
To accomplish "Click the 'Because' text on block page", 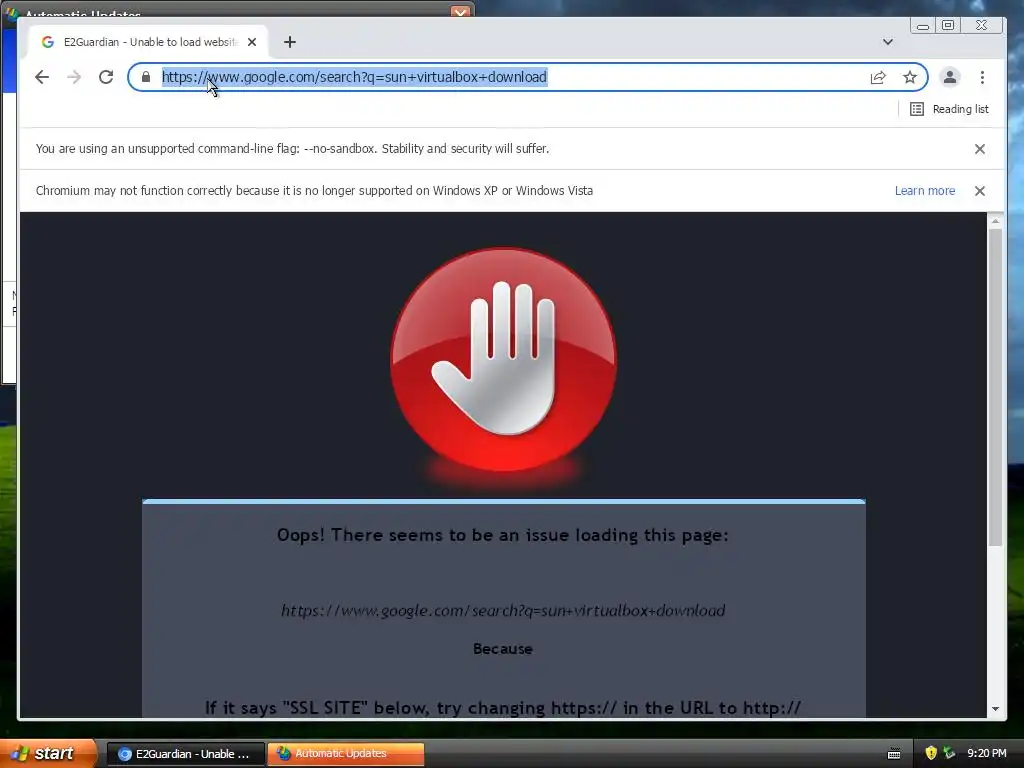I will (x=503, y=649).
